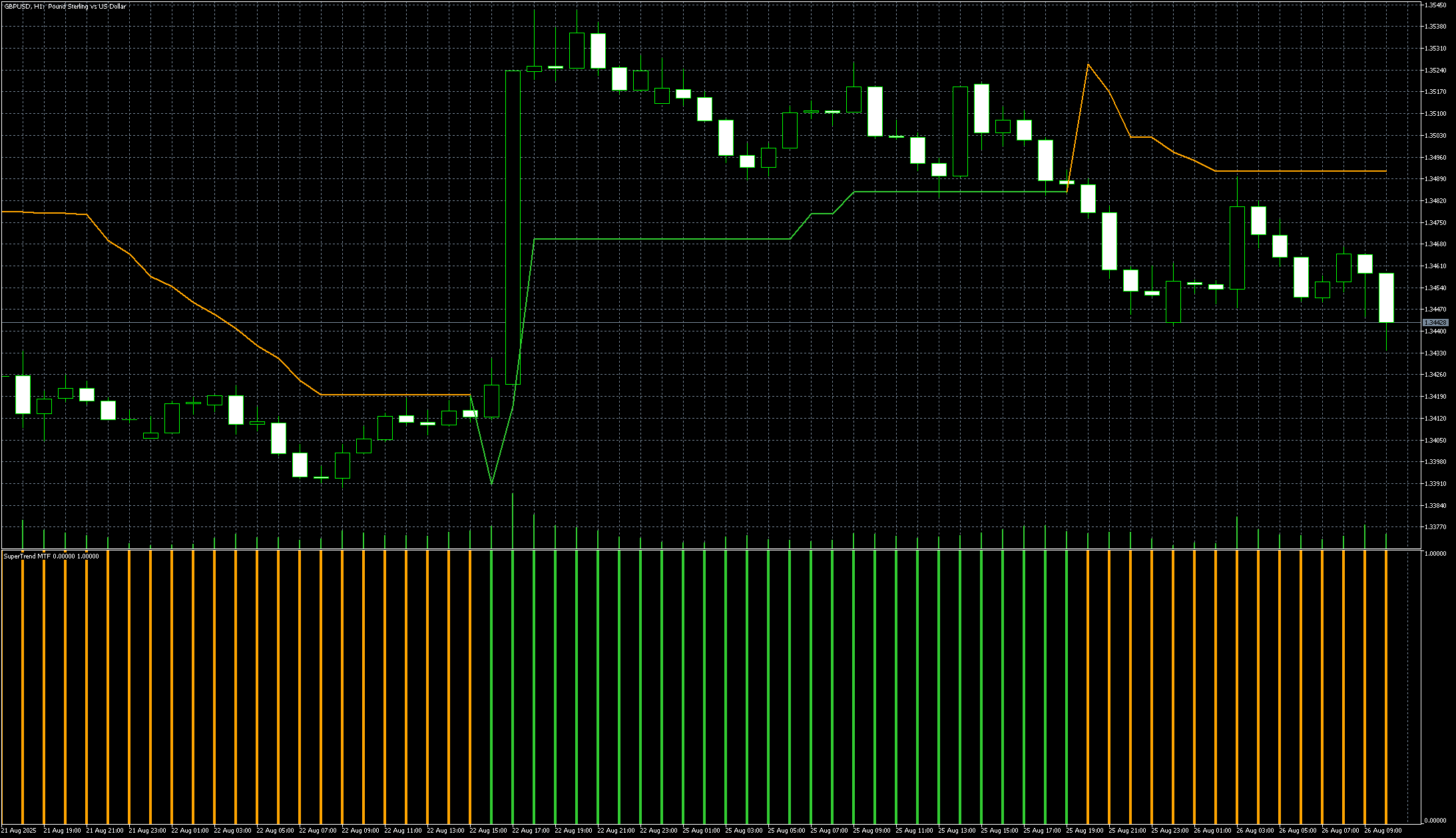Click indicator scale value 0.00000
The width and height of the screenshot is (1456, 838).
coord(1435,821)
